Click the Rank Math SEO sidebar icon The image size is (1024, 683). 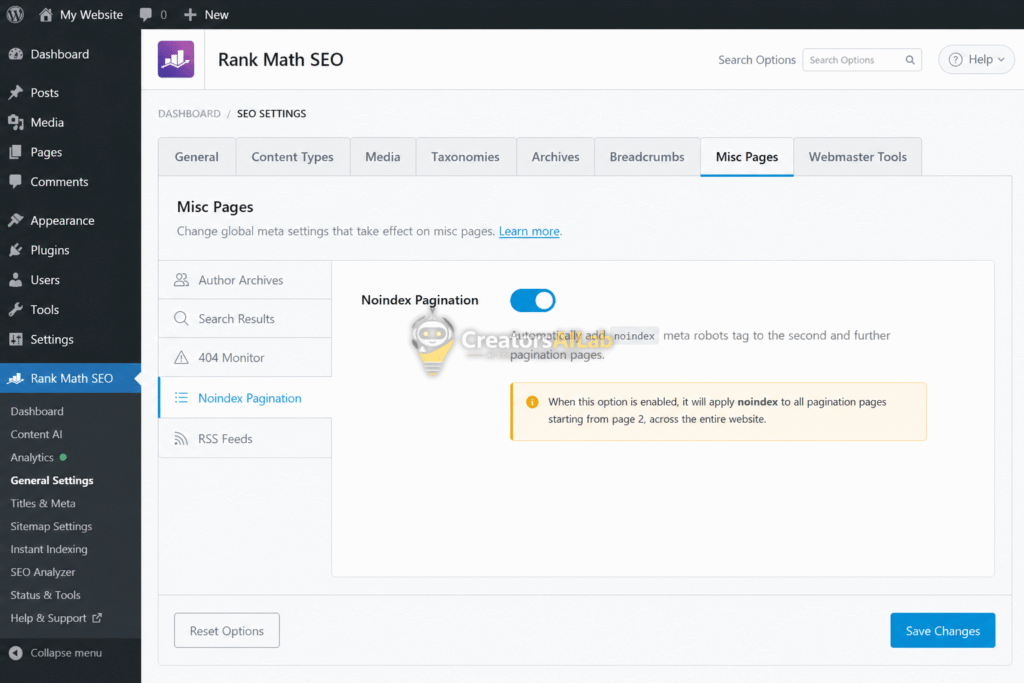[x=16, y=378]
